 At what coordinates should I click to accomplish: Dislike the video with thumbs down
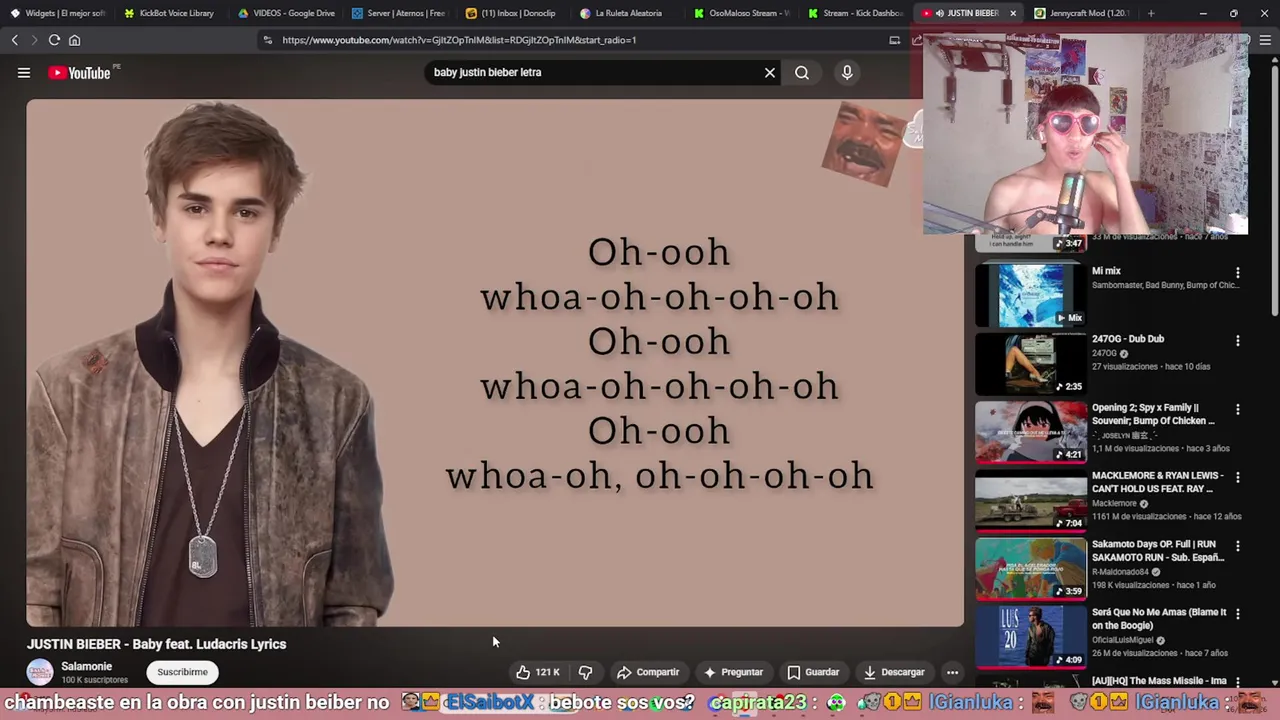click(586, 672)
